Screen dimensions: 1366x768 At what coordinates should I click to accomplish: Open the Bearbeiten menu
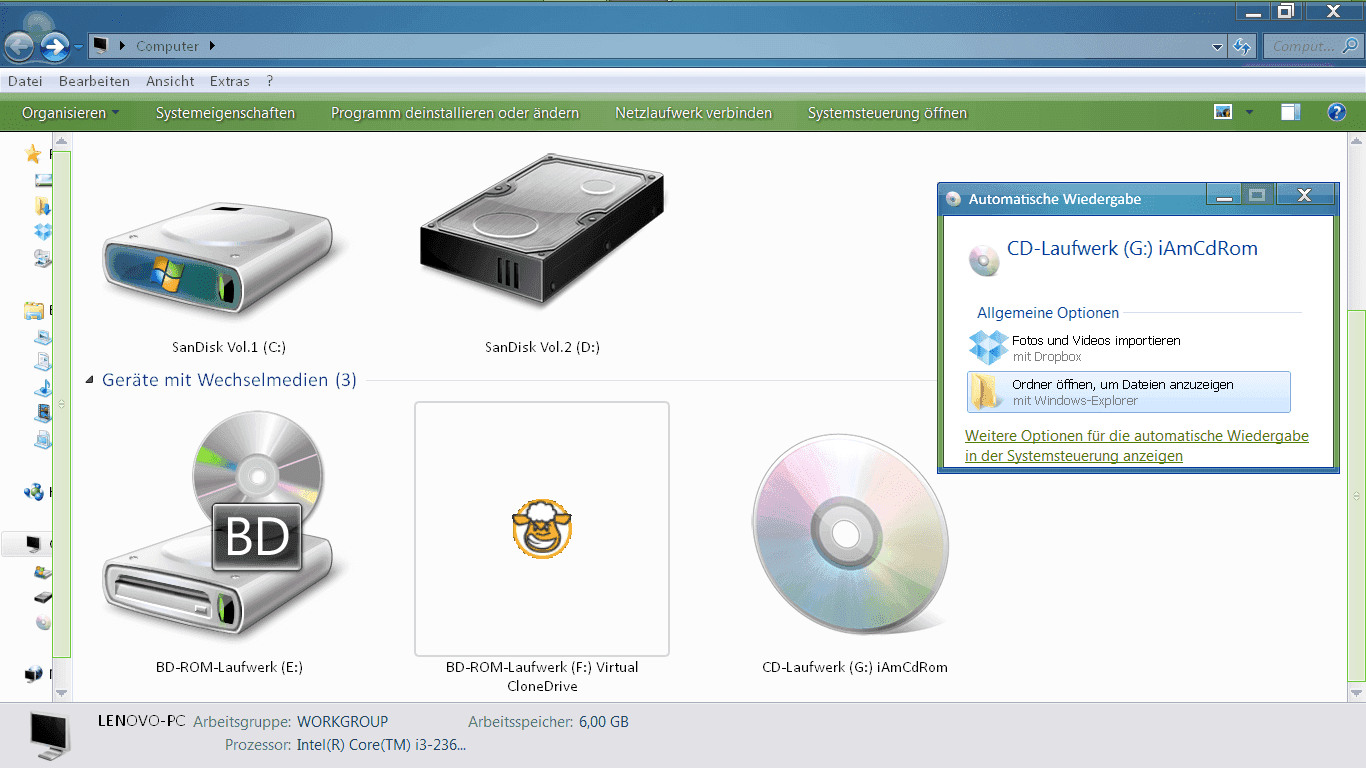coord(94,81)
